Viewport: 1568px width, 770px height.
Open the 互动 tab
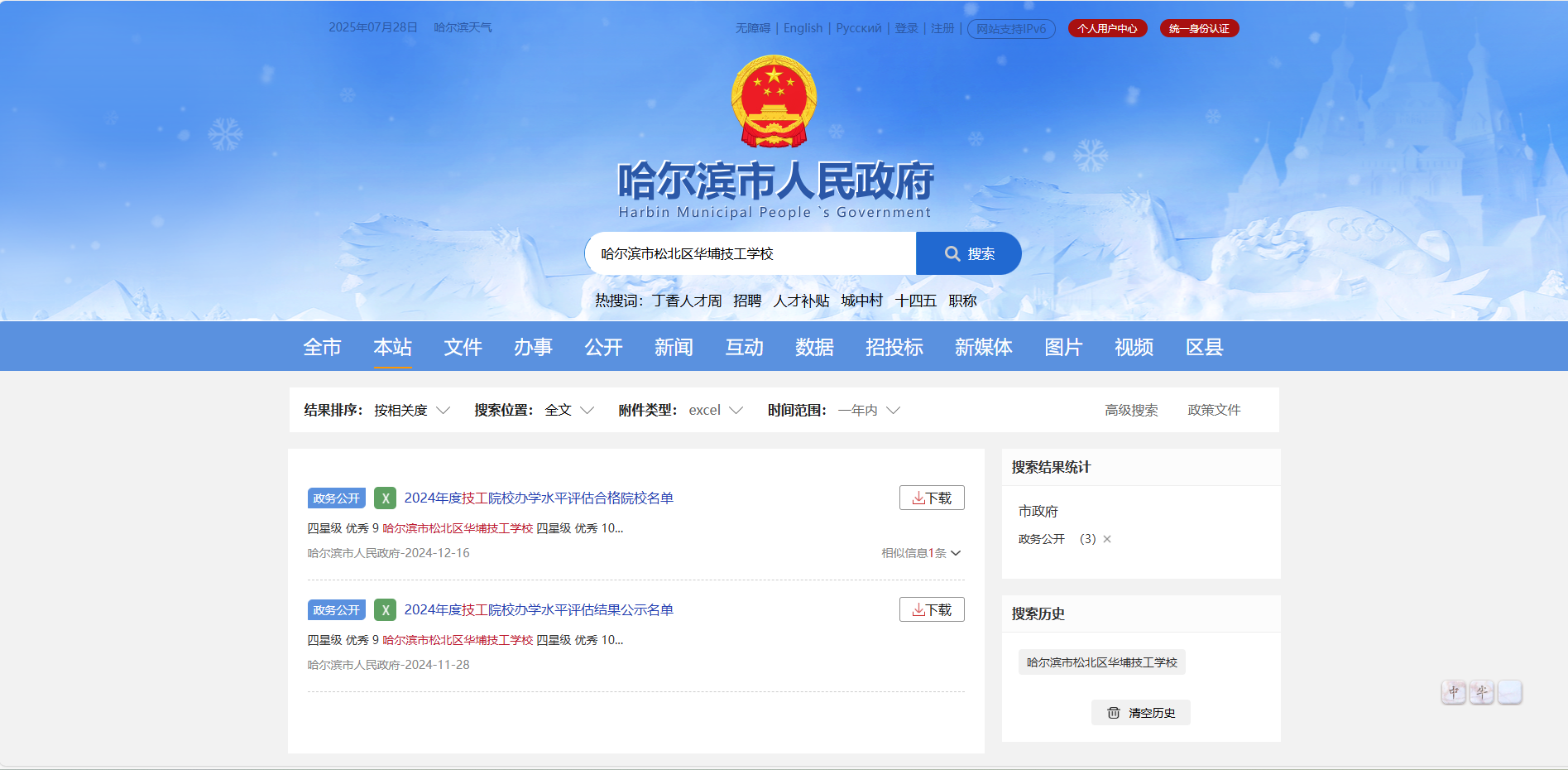(x=744, y=347)
